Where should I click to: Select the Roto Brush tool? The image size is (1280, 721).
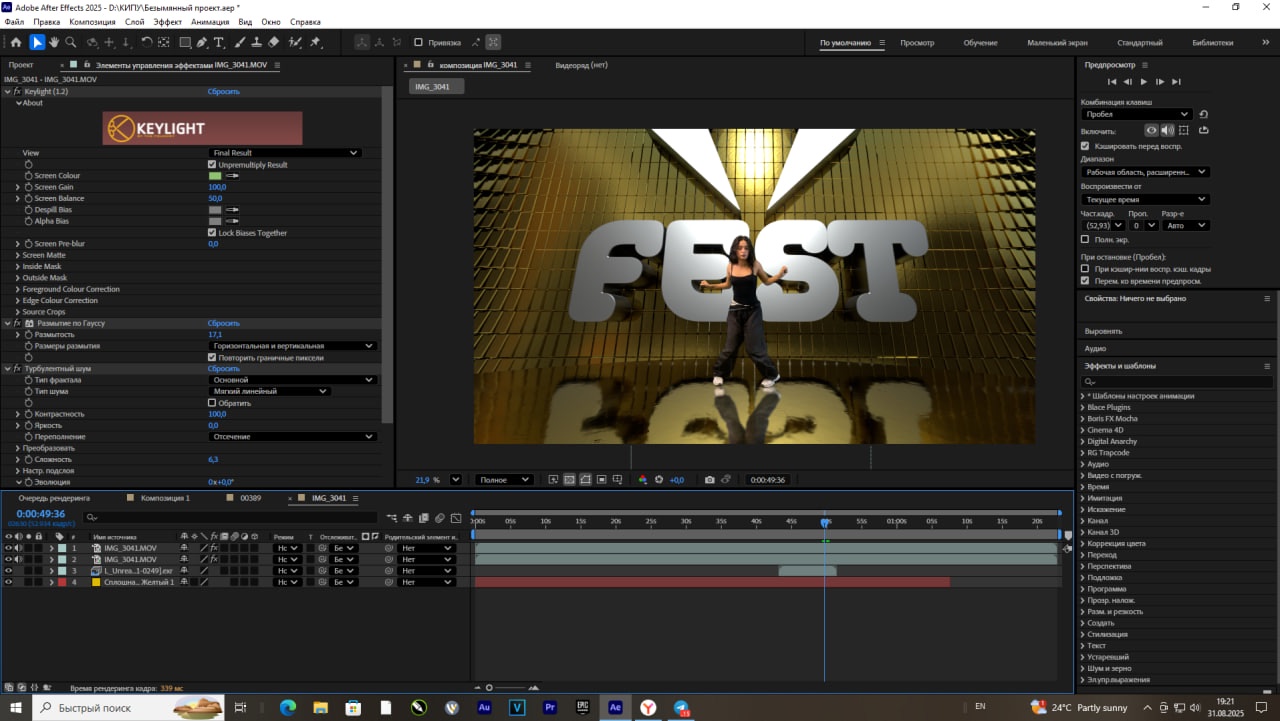coord(295,42)
